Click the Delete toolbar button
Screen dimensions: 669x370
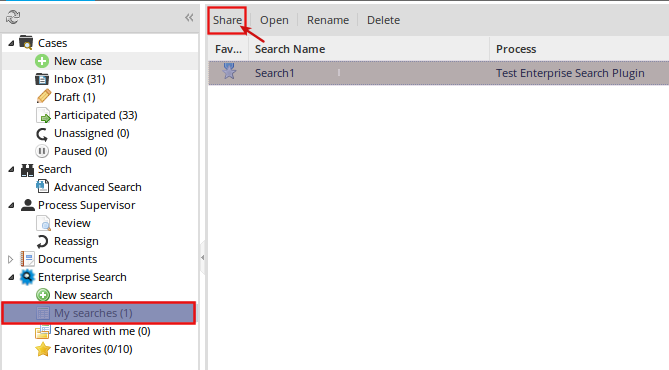[x=383, y=20]
